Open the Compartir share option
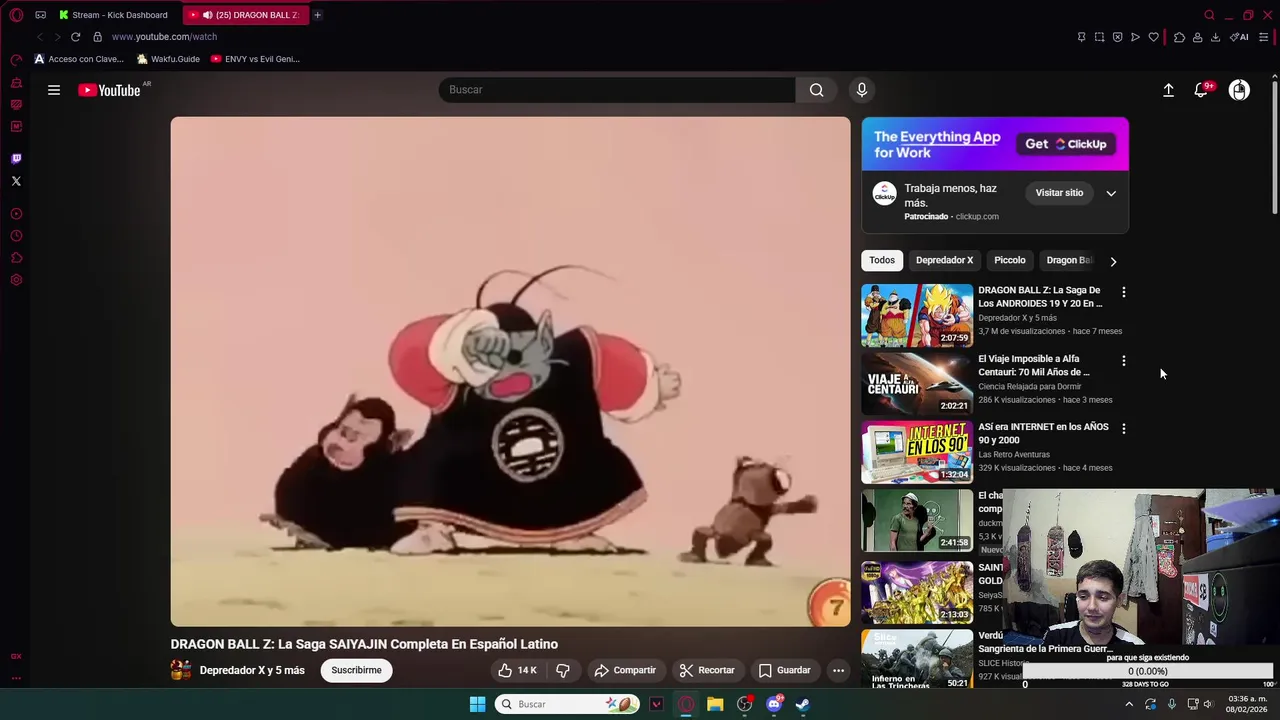1280x720 pixels. 625,670
